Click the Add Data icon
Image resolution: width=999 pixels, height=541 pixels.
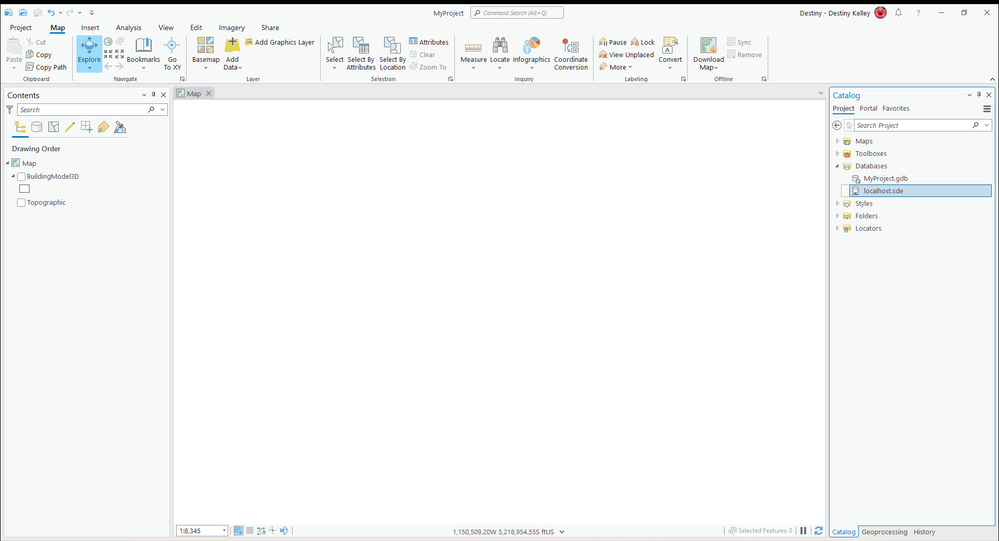pos(232,45)
